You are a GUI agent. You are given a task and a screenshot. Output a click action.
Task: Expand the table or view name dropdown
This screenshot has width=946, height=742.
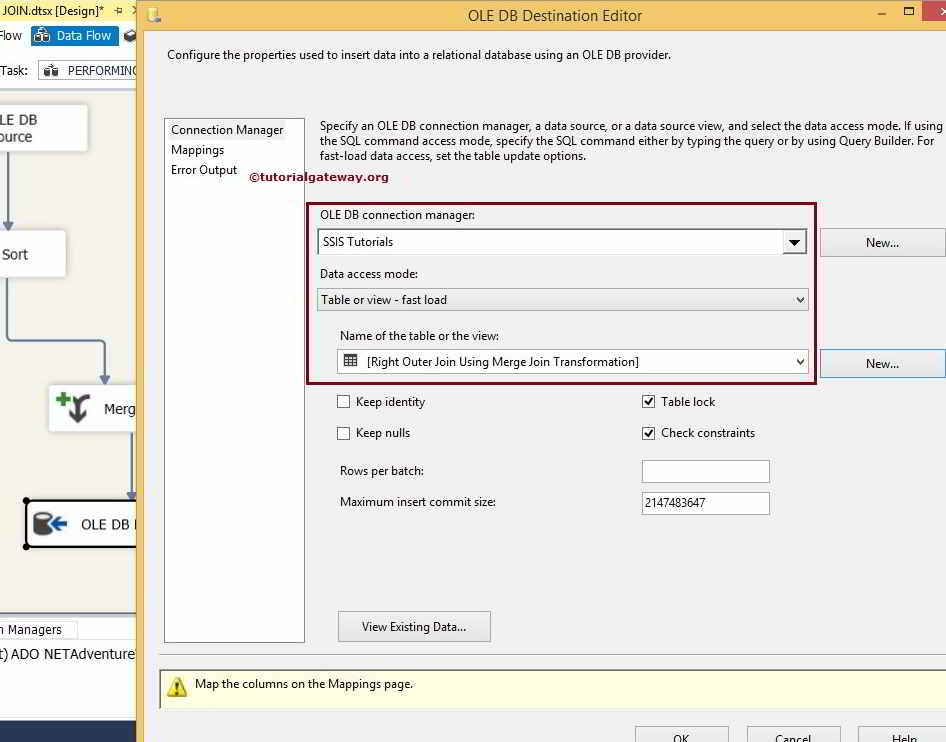800,362
